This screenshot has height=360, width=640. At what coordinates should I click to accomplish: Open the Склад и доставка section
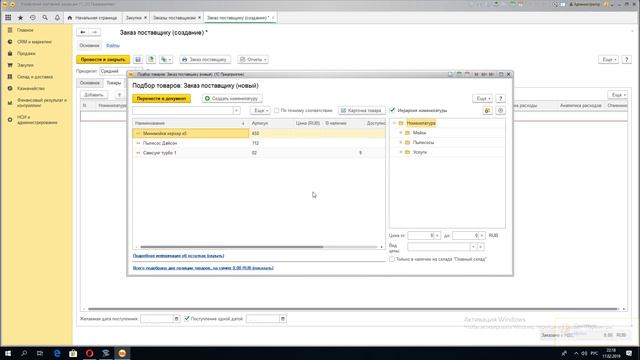pos(35,77)
